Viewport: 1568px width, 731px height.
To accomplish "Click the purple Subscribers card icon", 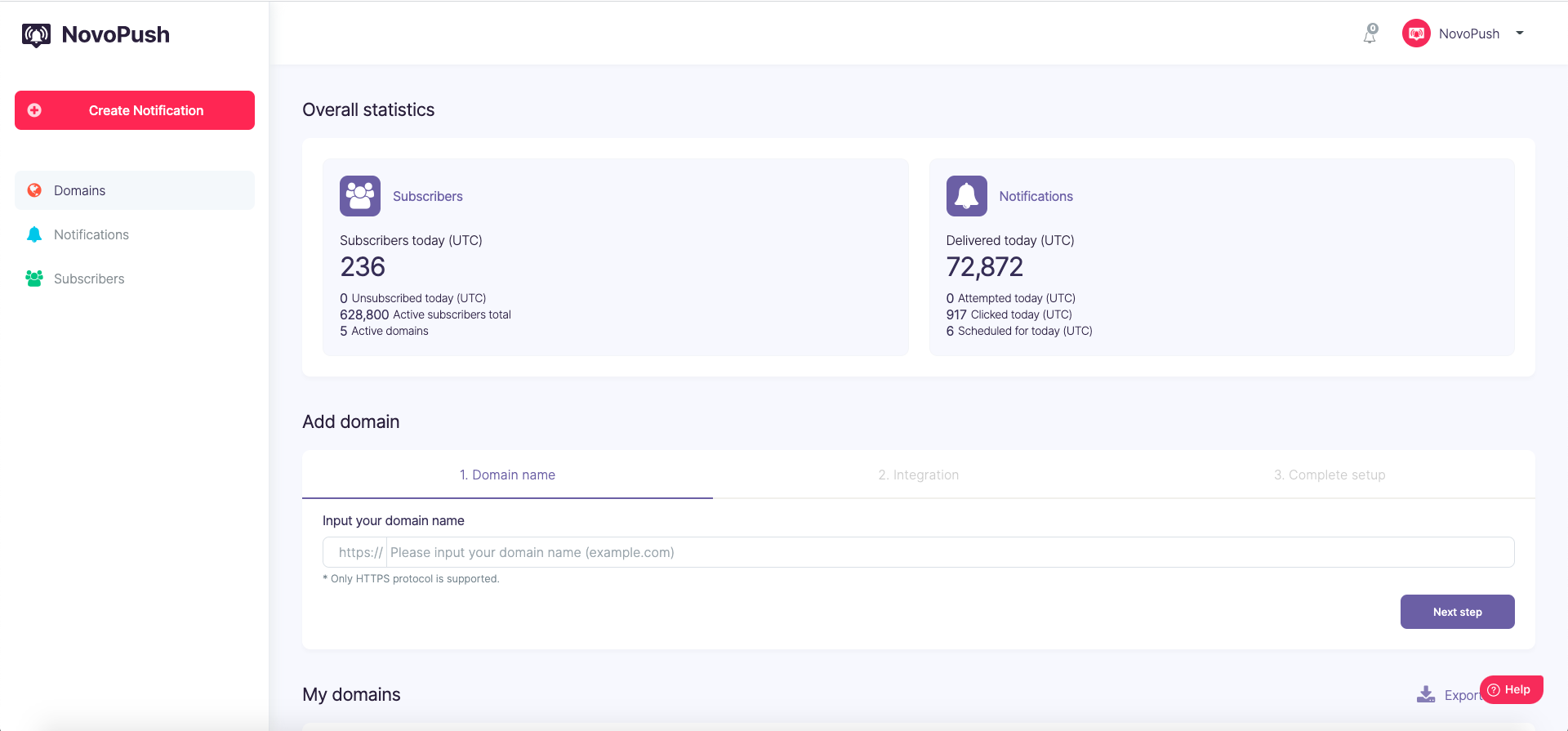I will point(360,196).
